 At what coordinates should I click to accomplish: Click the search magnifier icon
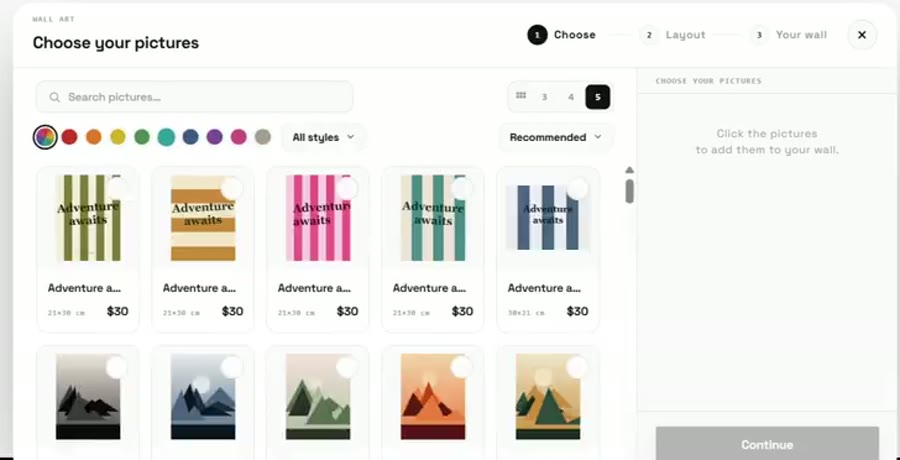click(55, 97)
